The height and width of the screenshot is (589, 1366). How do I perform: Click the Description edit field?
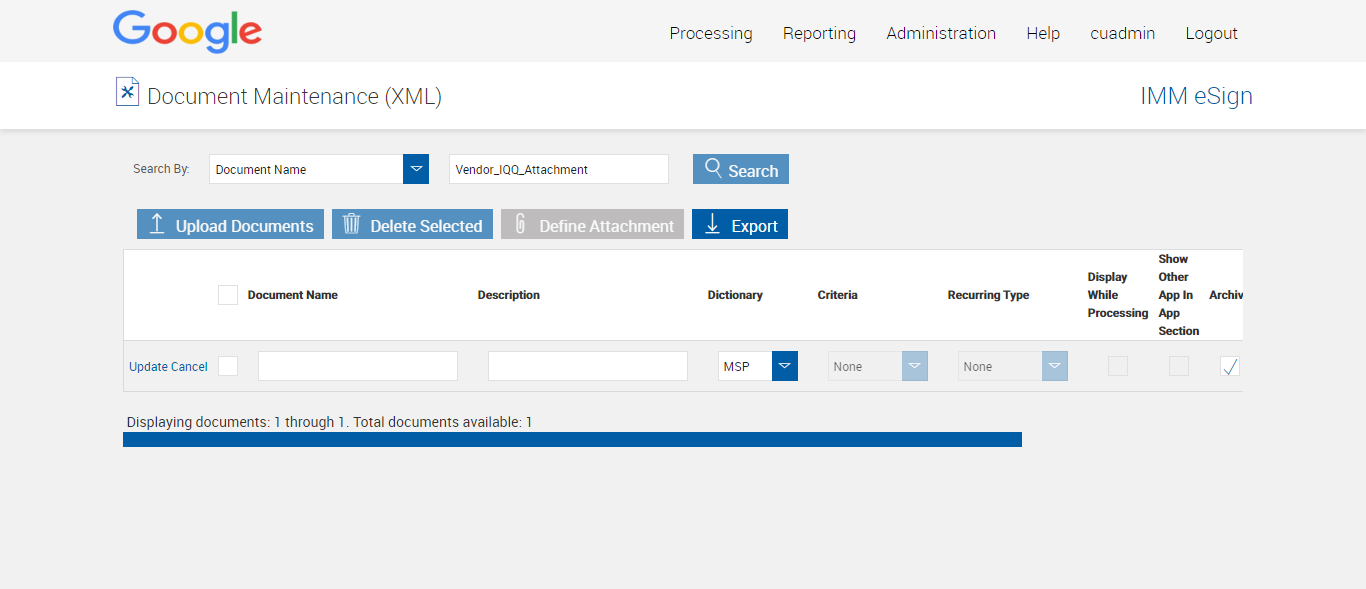point(588,366)
